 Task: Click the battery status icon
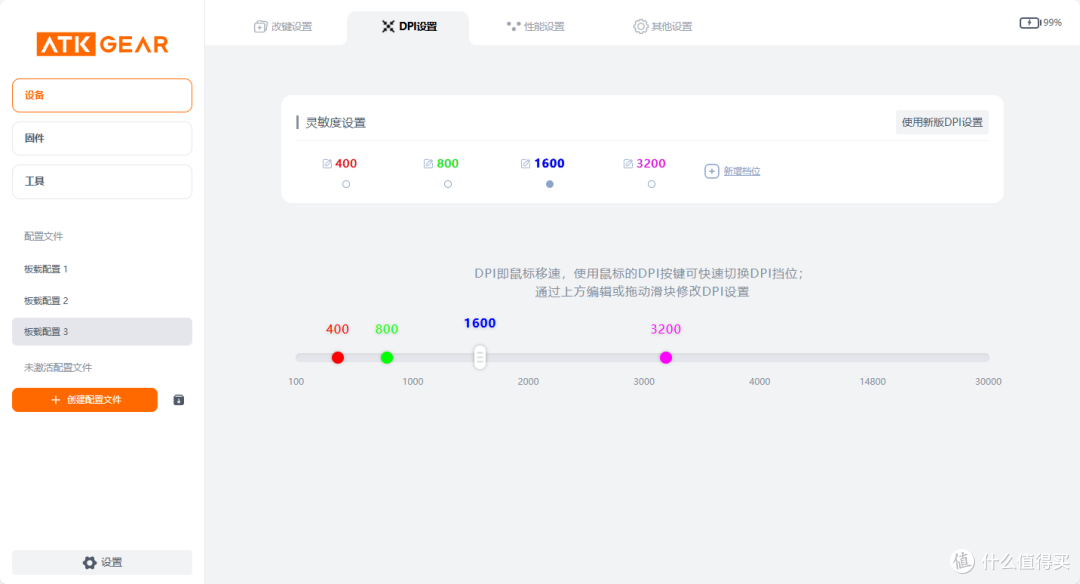(x=1030, y=23)
